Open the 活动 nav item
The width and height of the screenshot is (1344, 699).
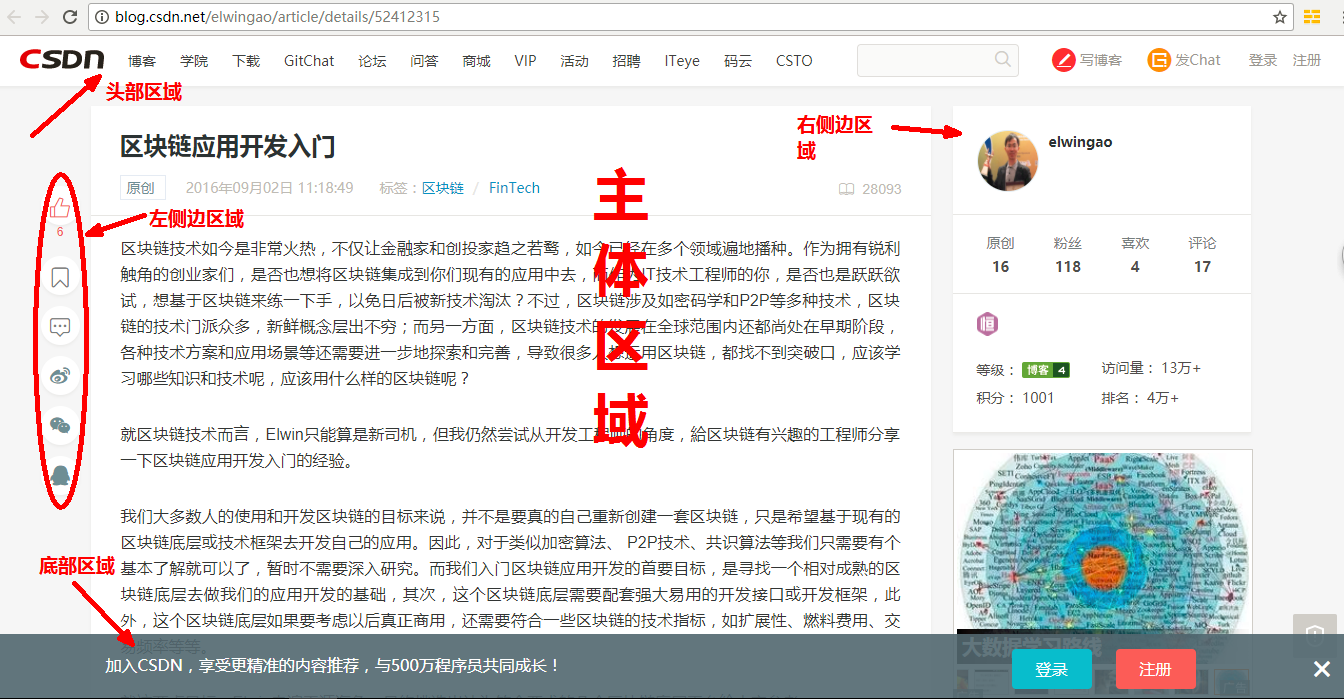(574, 61)
